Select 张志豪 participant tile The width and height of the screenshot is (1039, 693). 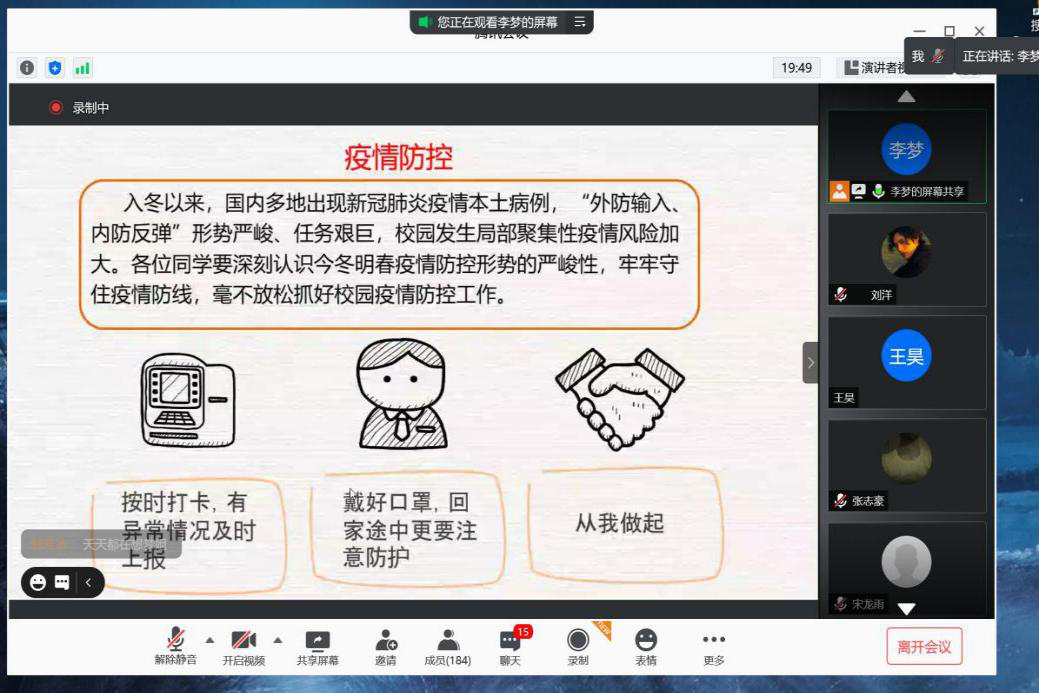[x=906, y=465]
